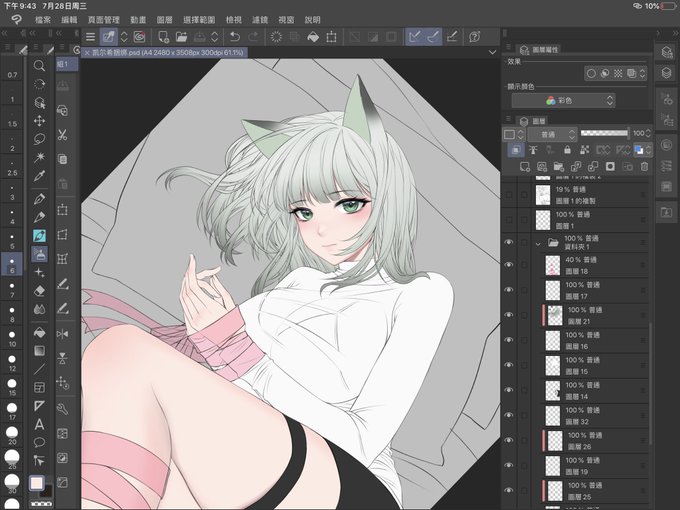Open arrows beside the save icon

point(214,37)
